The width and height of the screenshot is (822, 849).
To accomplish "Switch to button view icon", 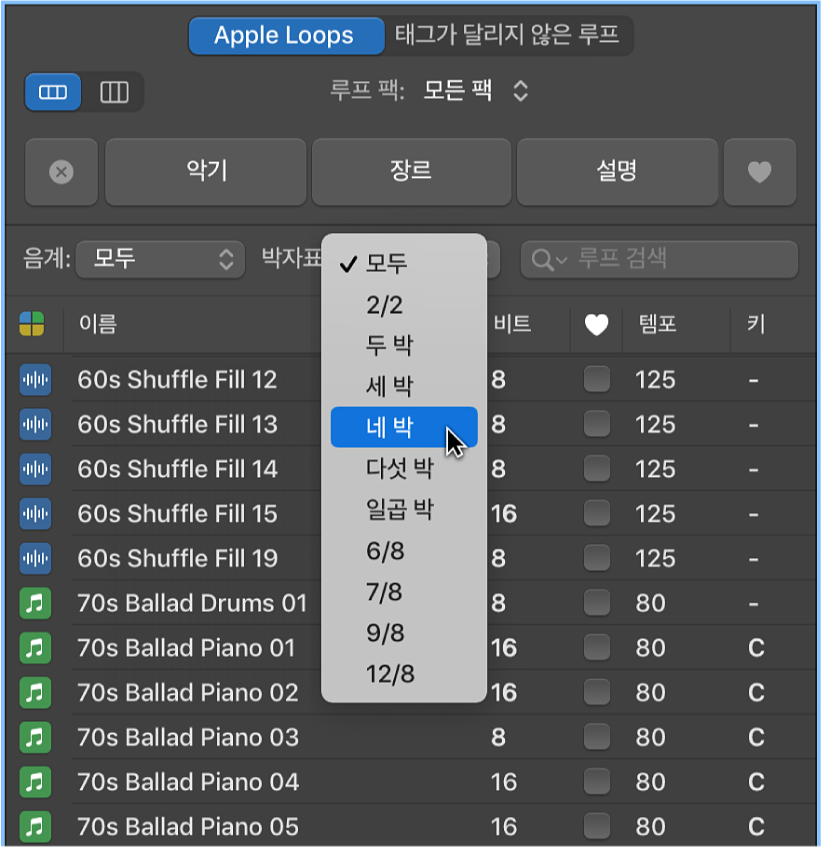I will point(53,93).
